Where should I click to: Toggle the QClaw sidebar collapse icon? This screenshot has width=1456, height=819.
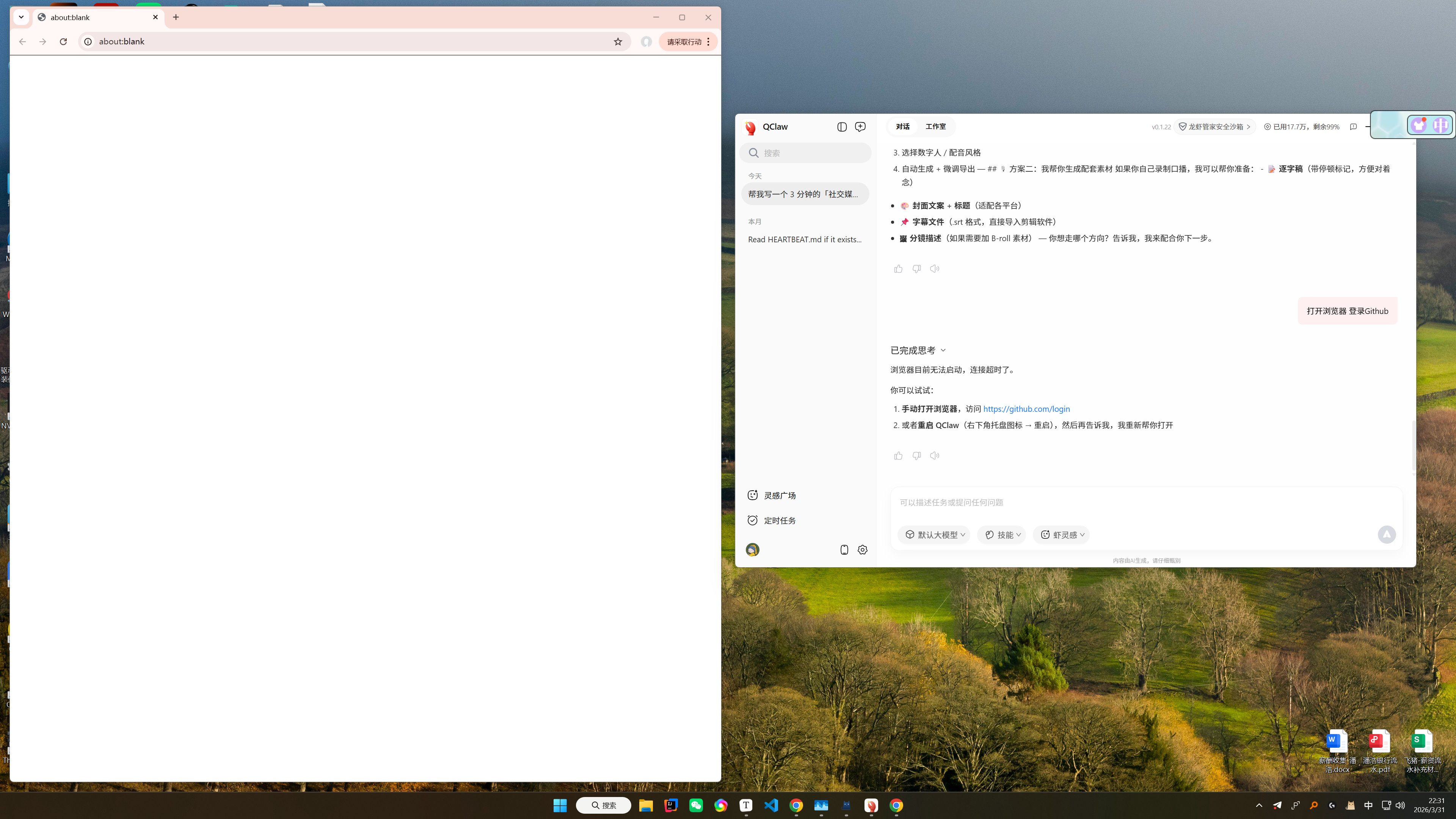point(842,127)
